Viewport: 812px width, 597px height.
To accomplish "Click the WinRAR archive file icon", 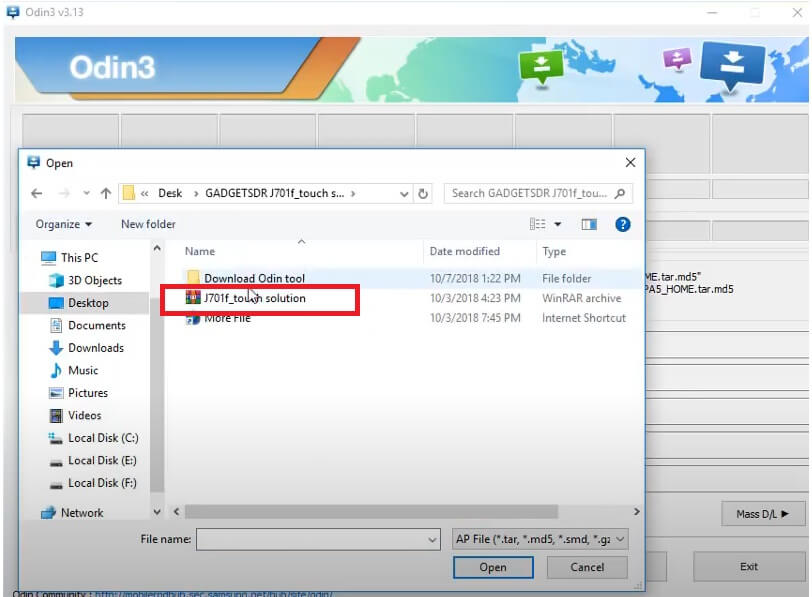I will [x=193, y=298].
